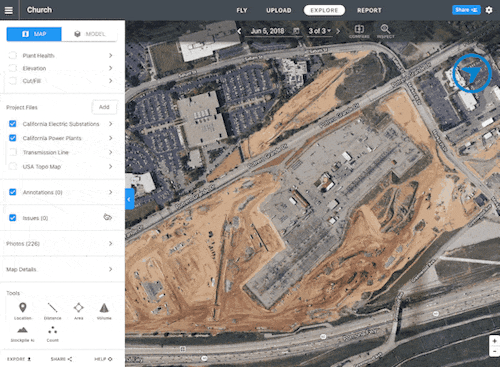The width and height of the screenshot is (500, 367).
Task: Click the Add project files button
Action: click(104, 107)
